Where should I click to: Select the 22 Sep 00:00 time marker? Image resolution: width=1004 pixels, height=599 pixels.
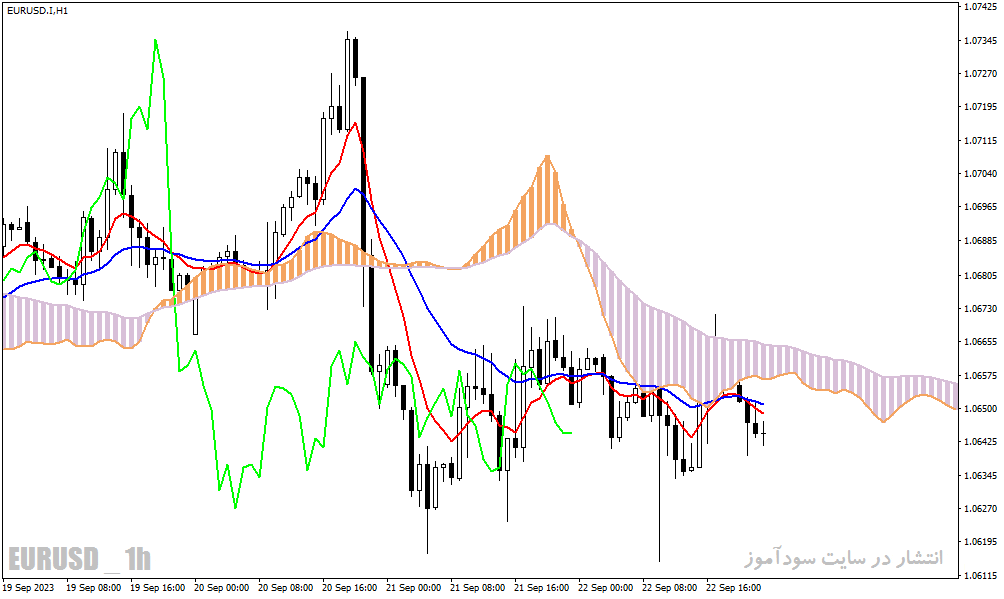pyautogui.click(x=605, y=587)
